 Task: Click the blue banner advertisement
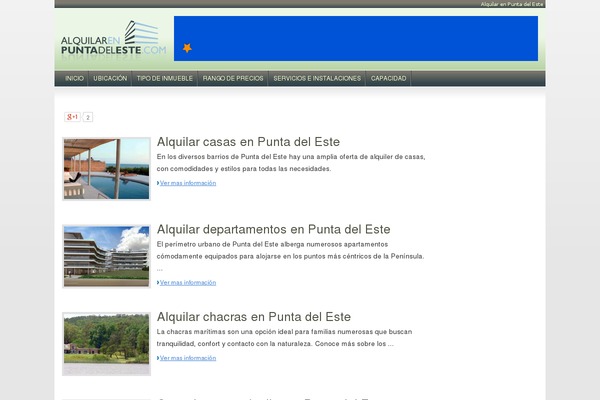pyautogui.click(x=356, y=38)
